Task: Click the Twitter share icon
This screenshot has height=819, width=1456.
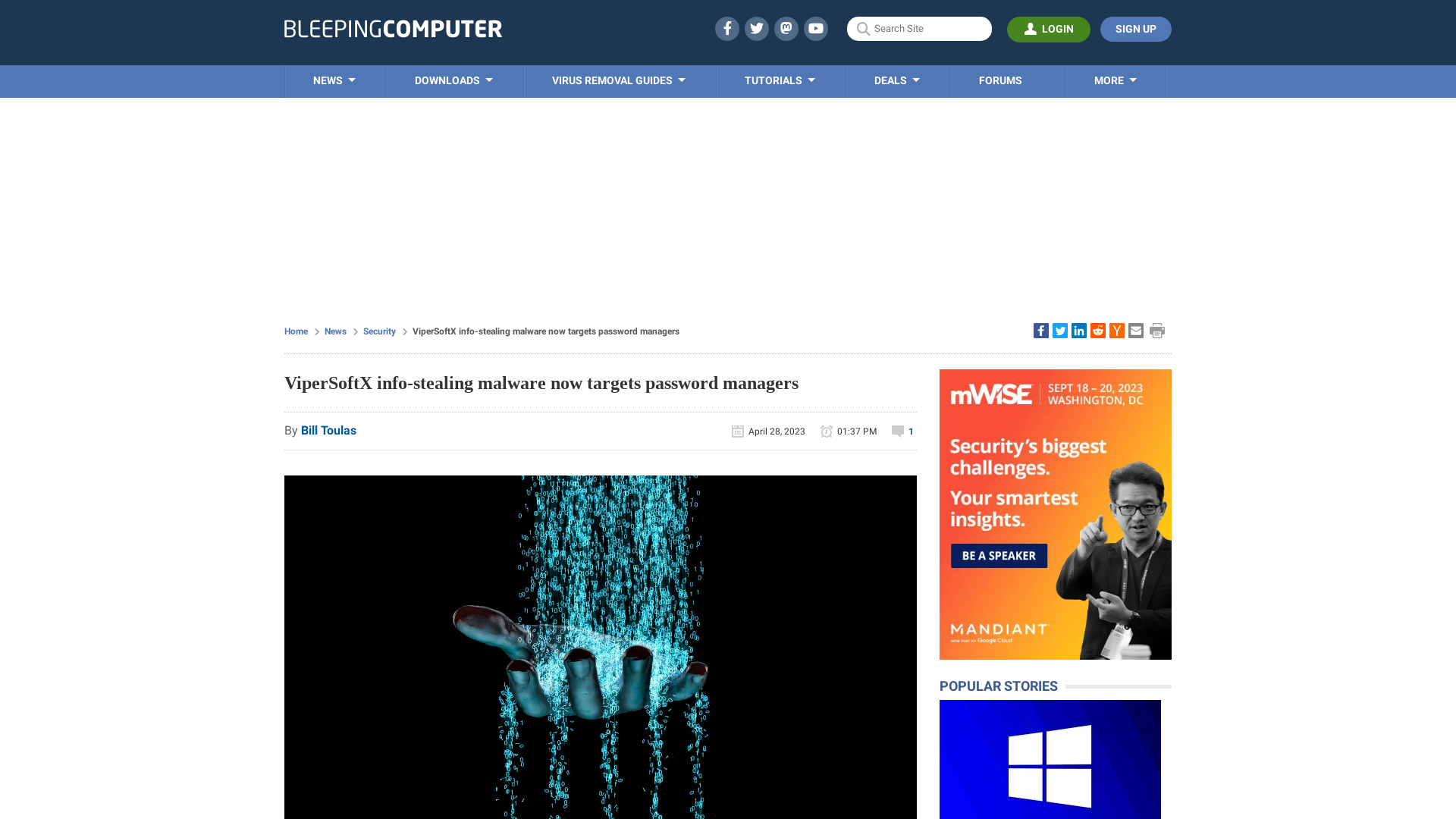Action: 1059,330
